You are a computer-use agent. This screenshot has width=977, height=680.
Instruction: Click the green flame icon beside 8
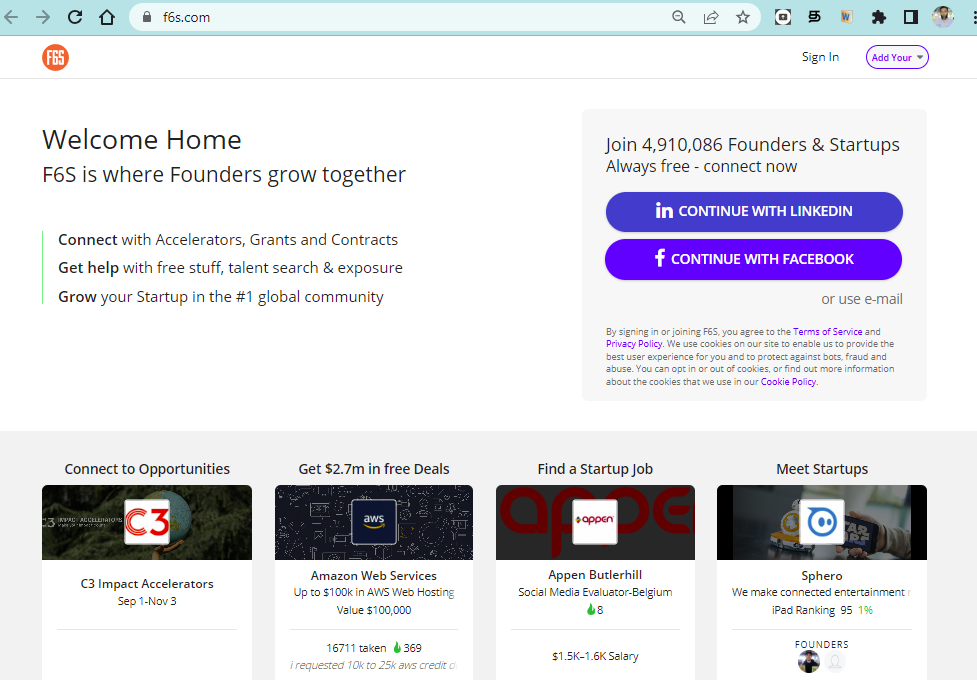click(x=591, y=610)
